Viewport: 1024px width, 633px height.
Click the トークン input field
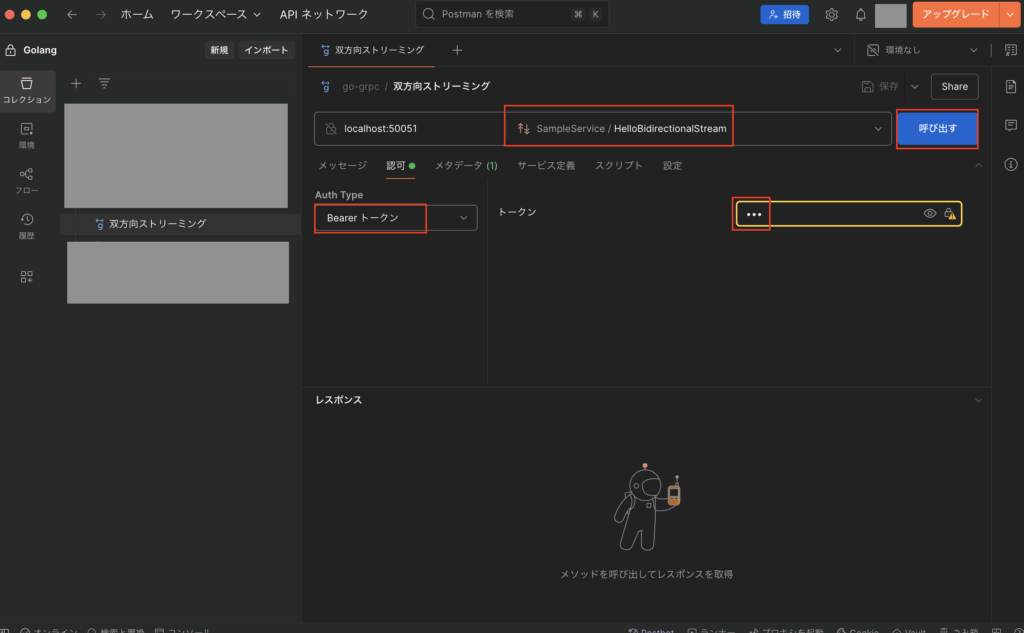[849, 214]
